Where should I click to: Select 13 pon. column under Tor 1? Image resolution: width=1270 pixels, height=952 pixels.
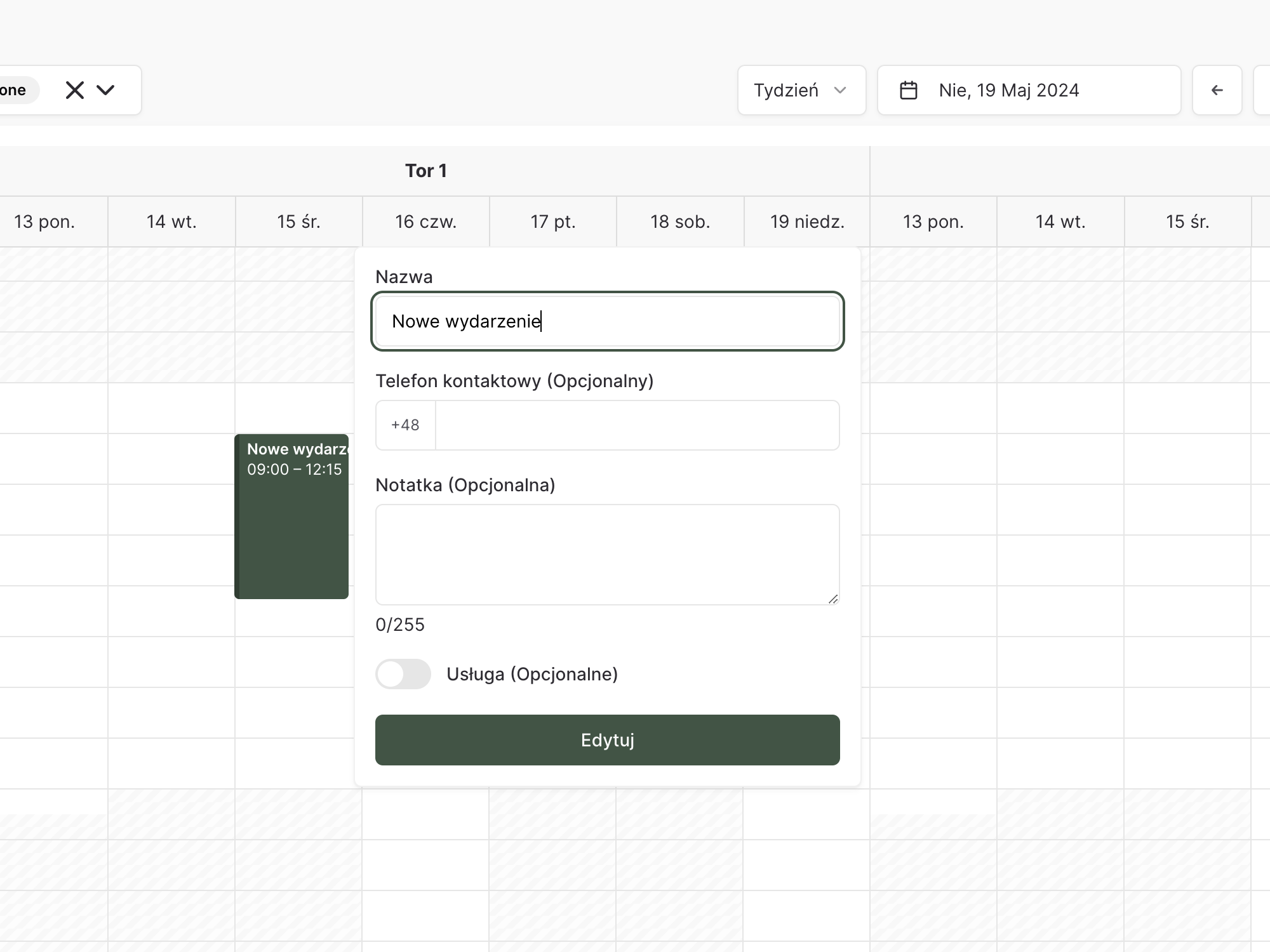click(44, 221)
